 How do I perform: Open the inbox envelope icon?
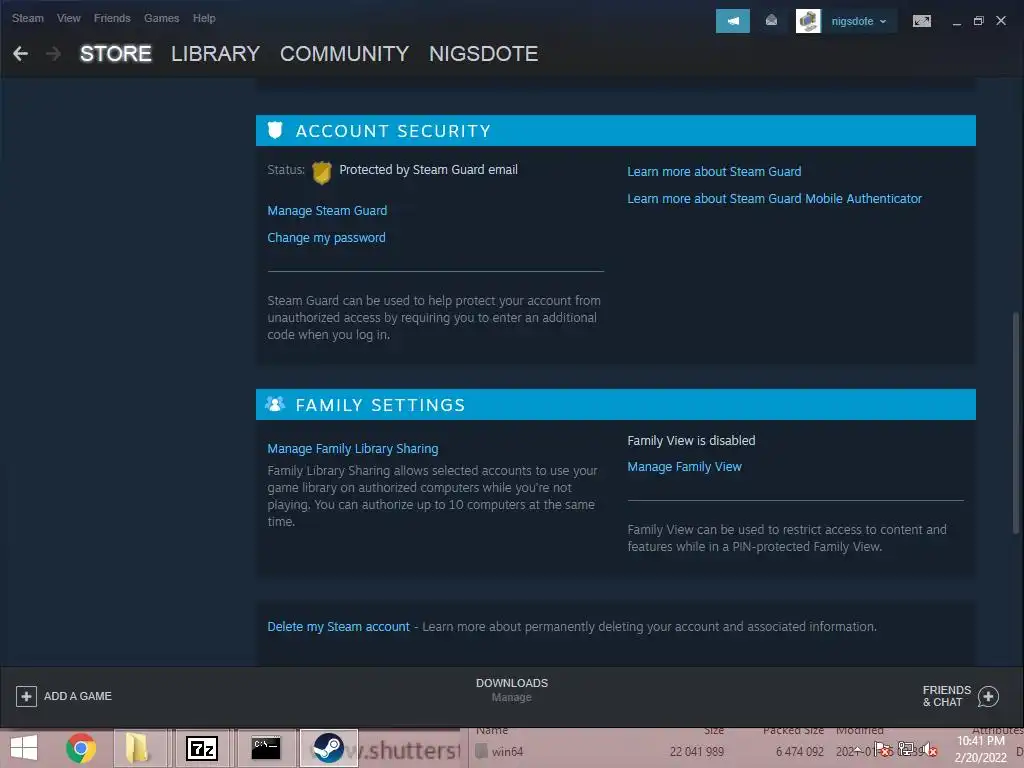(771, 21)
